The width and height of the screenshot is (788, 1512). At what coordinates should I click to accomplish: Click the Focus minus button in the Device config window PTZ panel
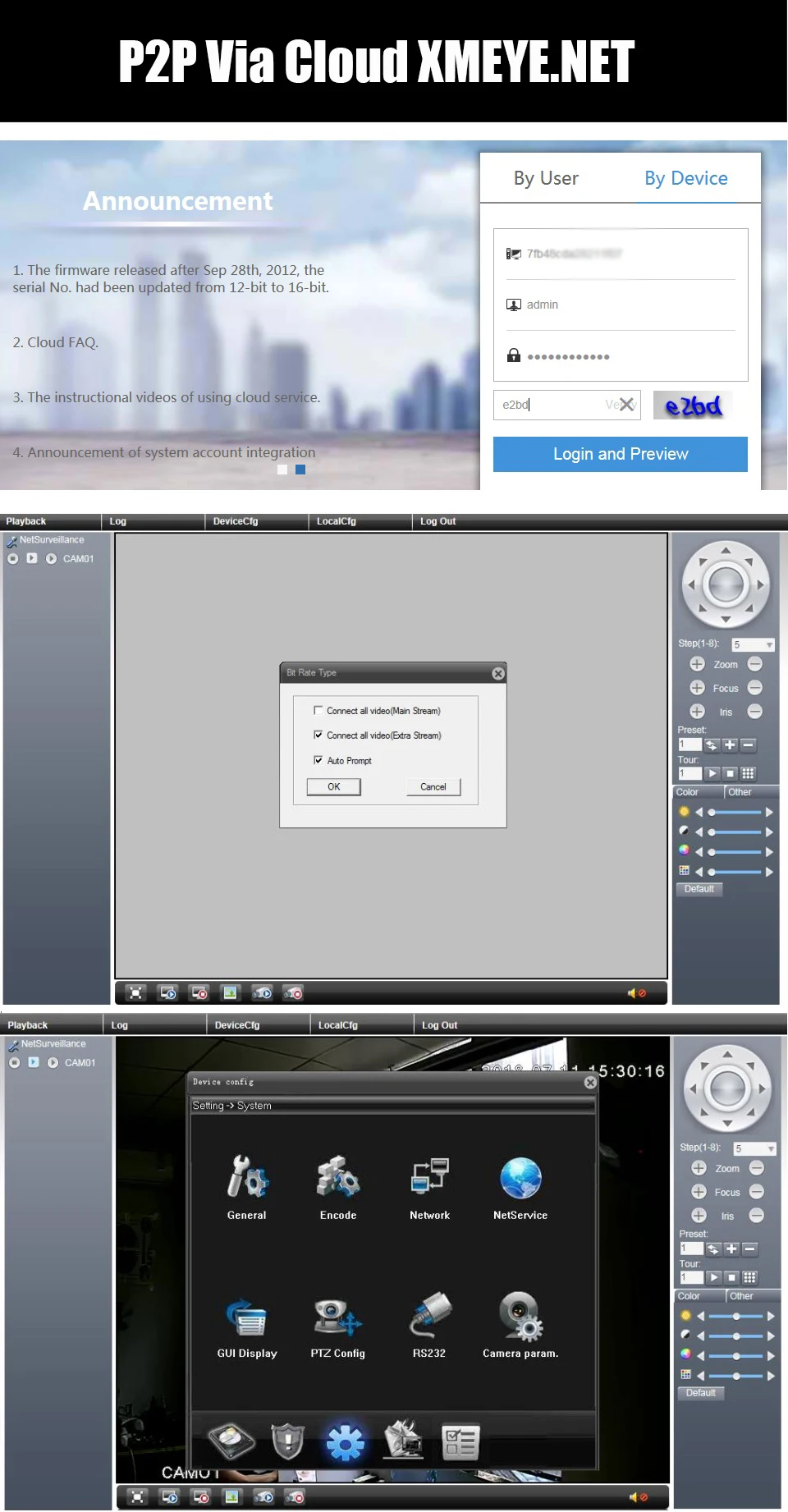click(757, 1191)
